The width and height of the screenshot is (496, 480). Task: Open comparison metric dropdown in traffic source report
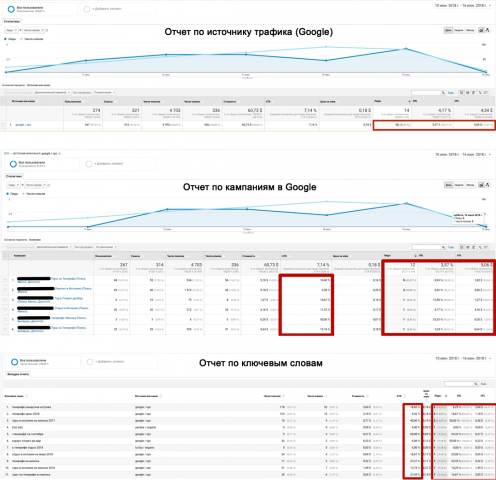coord(33,30)
